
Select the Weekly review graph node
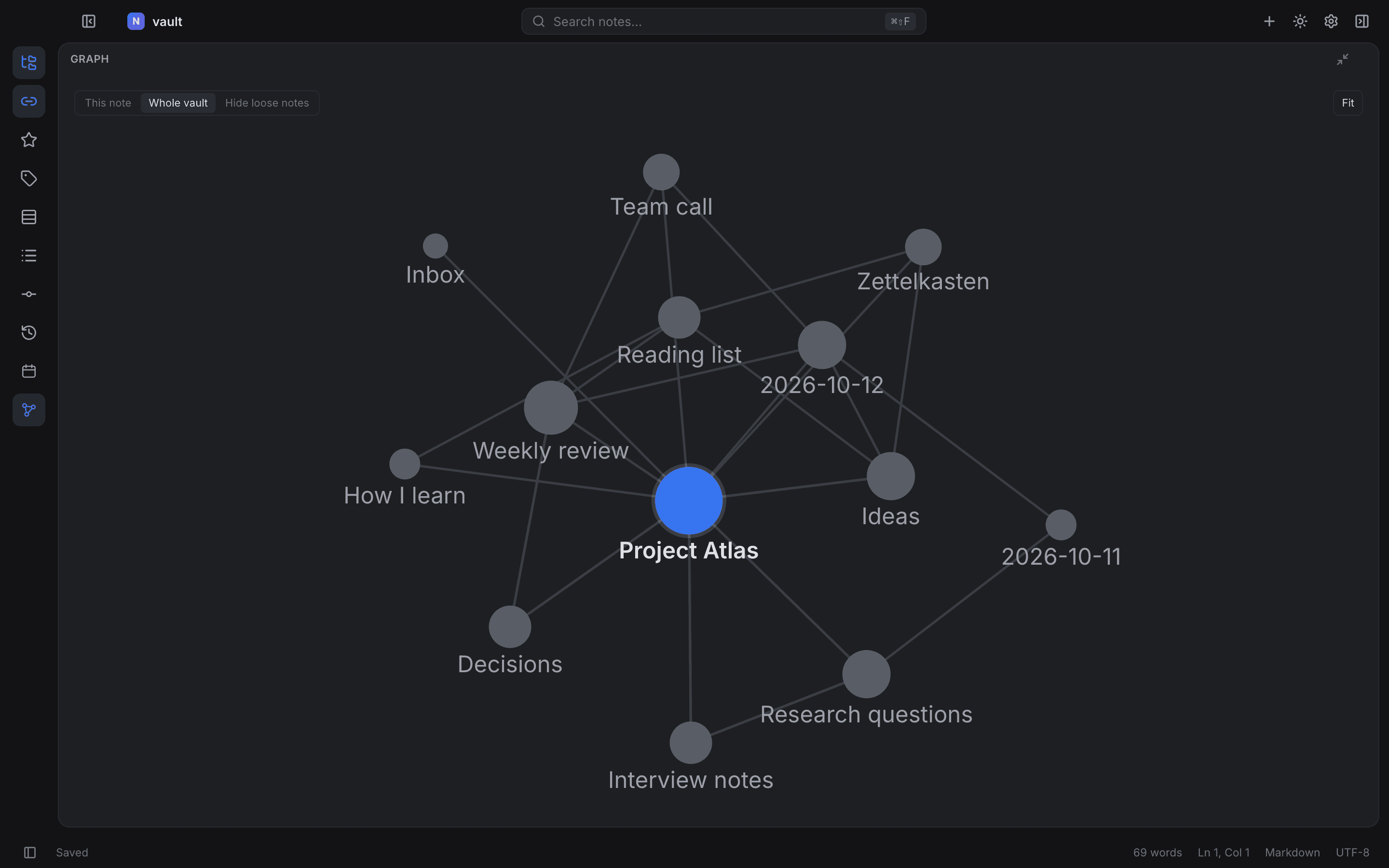550,407
